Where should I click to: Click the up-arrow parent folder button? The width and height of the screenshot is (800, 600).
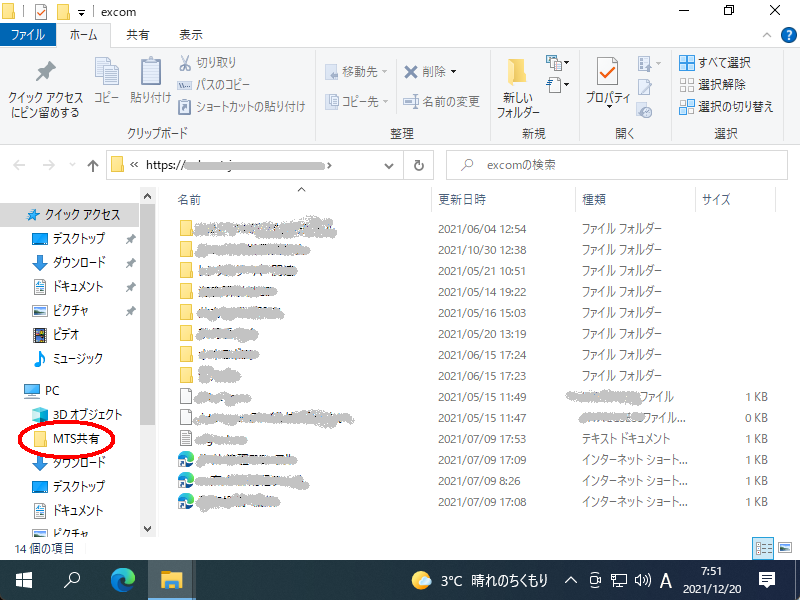click(93, 165)
